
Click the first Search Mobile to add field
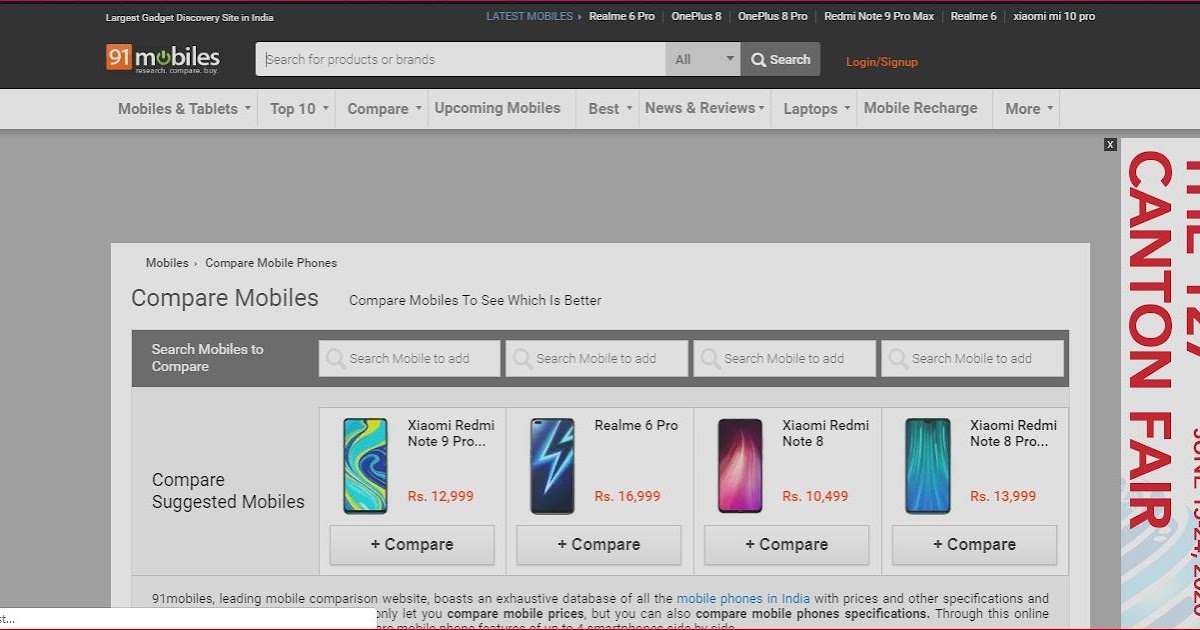409,358
